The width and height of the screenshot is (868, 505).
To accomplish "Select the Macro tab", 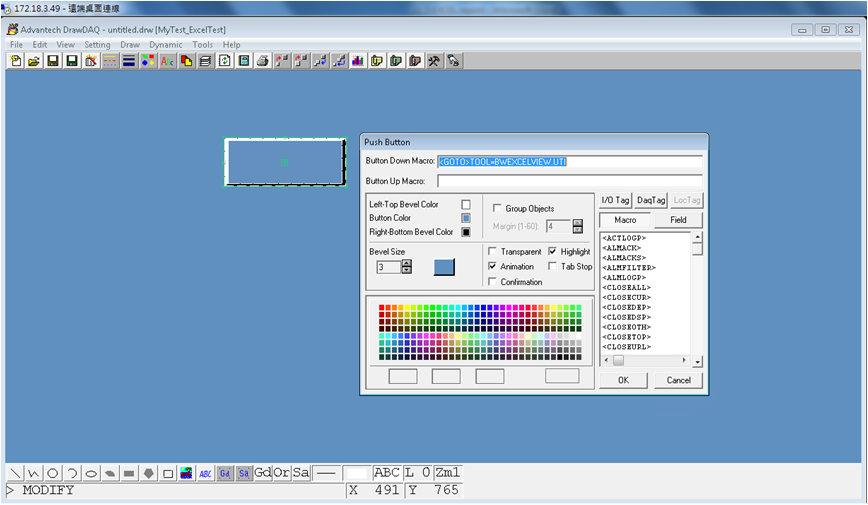I will (x=625, y=220).
